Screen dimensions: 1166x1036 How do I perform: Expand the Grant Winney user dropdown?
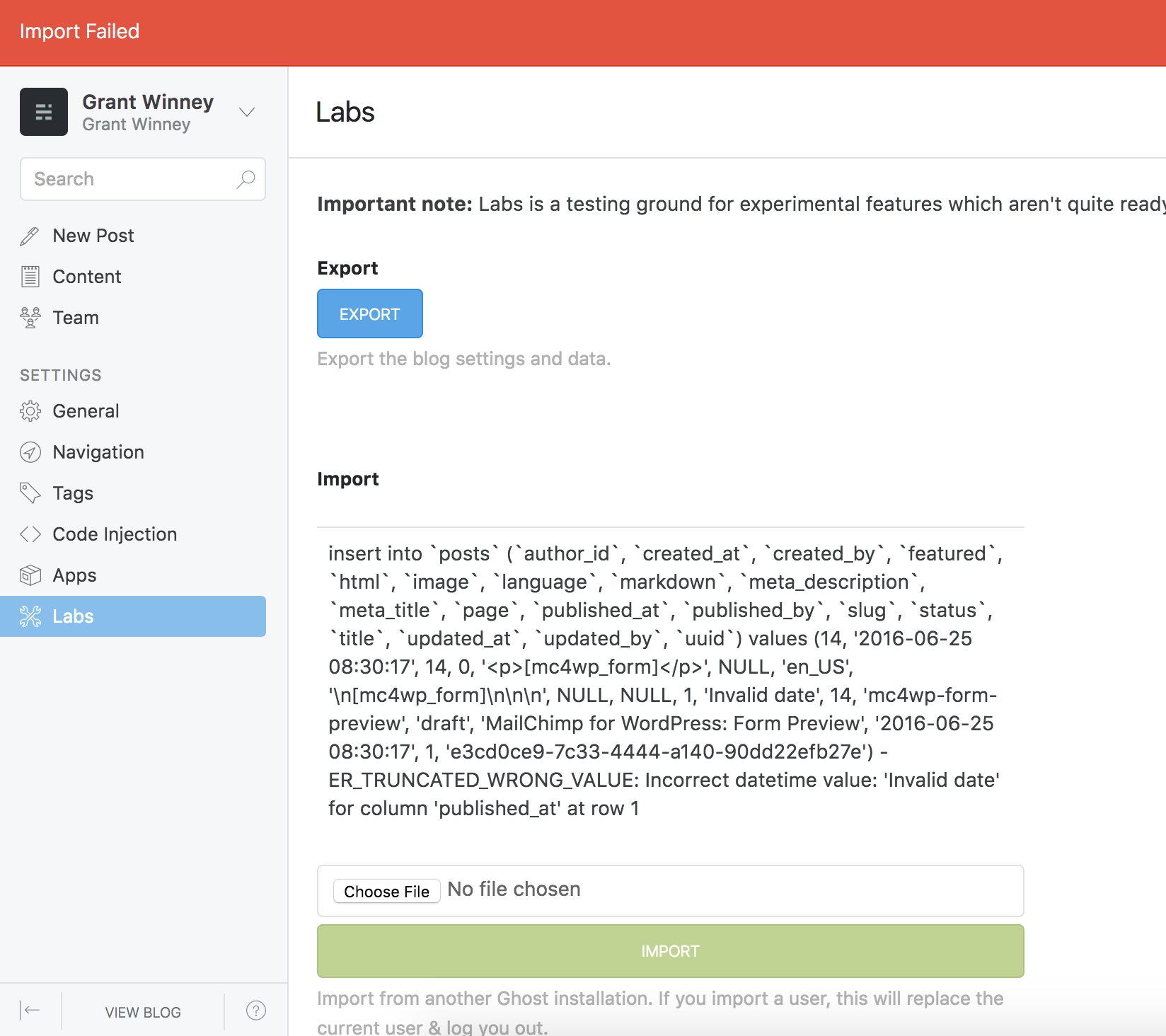tap(247, 112)
